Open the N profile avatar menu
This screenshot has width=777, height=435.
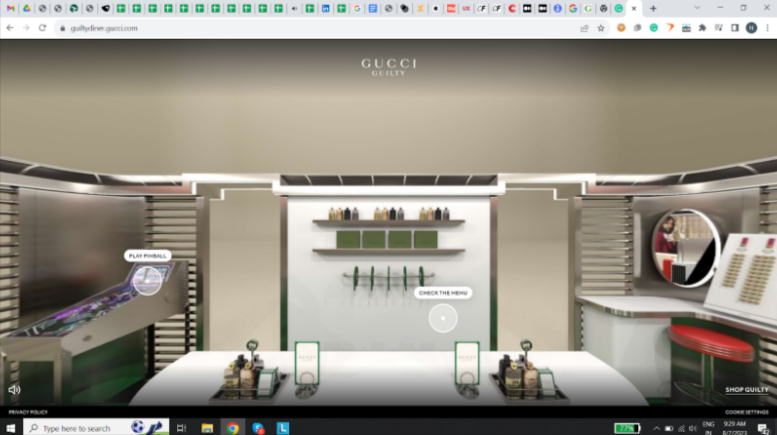(751, 28)
